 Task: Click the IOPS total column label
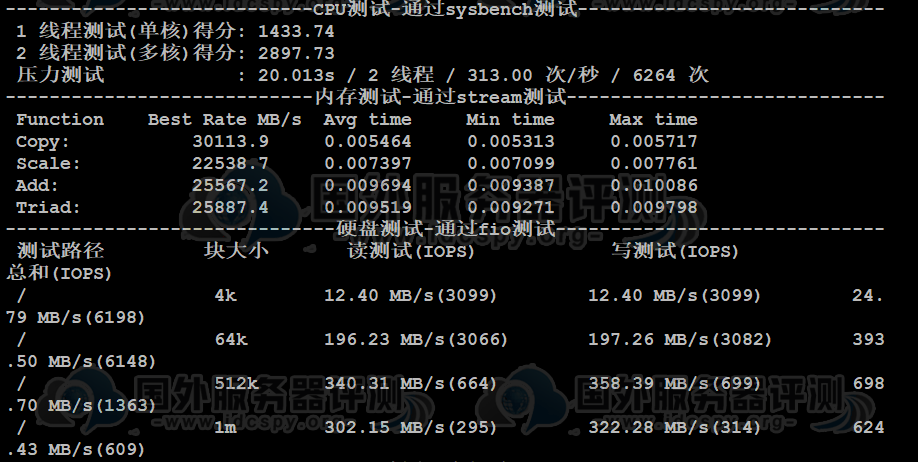(59, 273)
